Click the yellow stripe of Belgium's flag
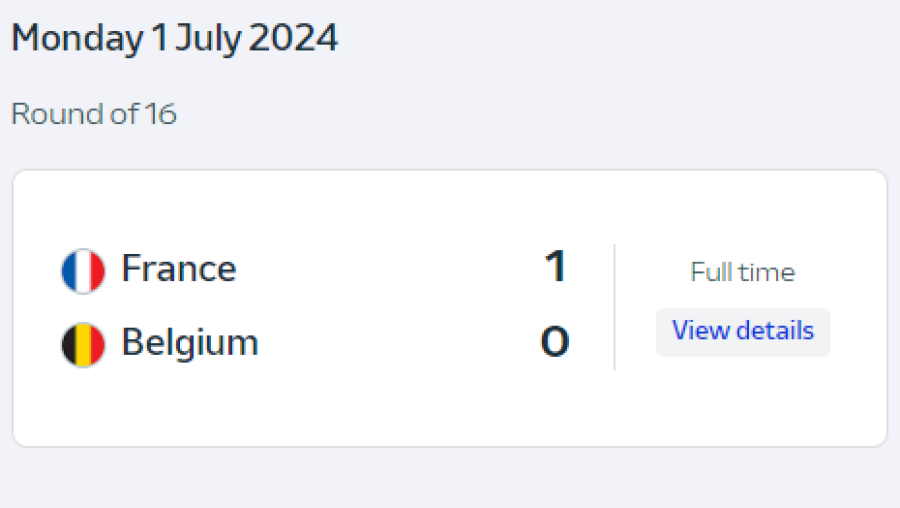Image resolution: width=900 pixels, height=508 pixels. (83, 344)
